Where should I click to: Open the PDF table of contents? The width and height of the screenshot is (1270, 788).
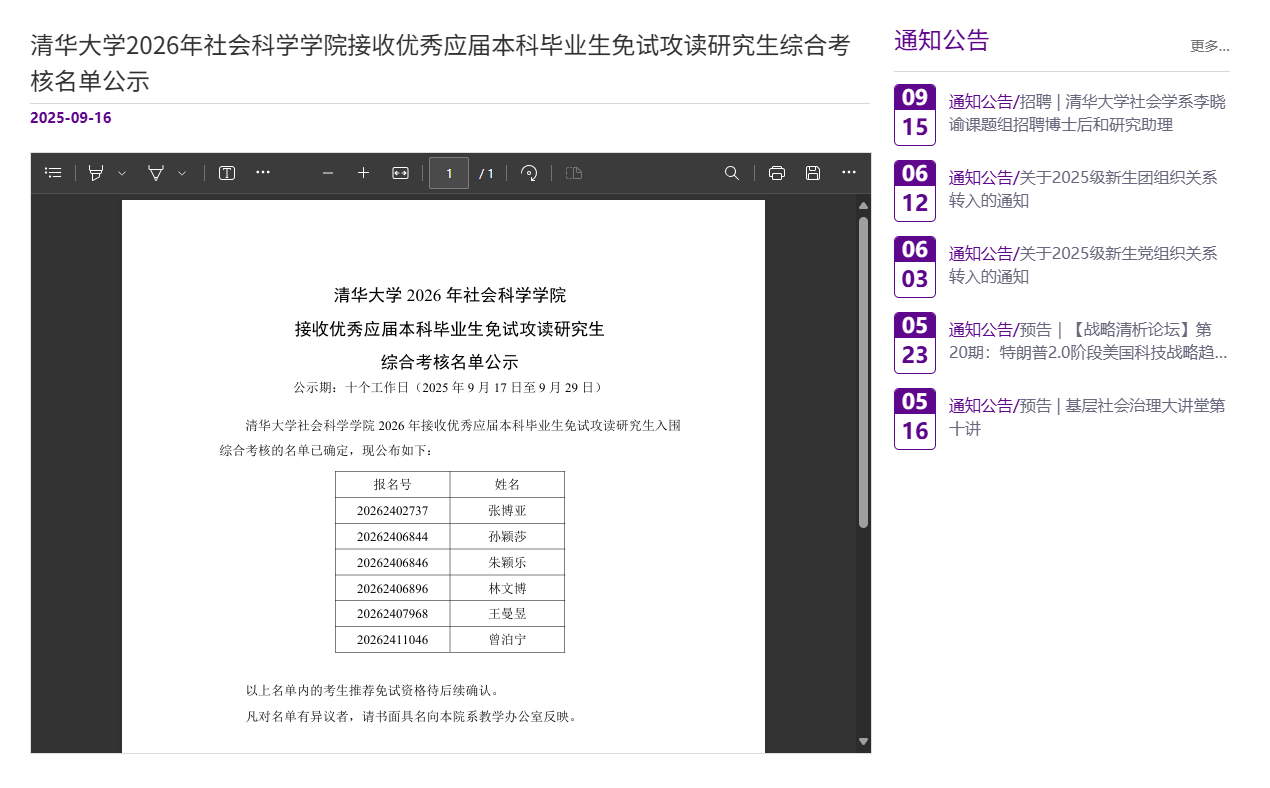(54, 173)
